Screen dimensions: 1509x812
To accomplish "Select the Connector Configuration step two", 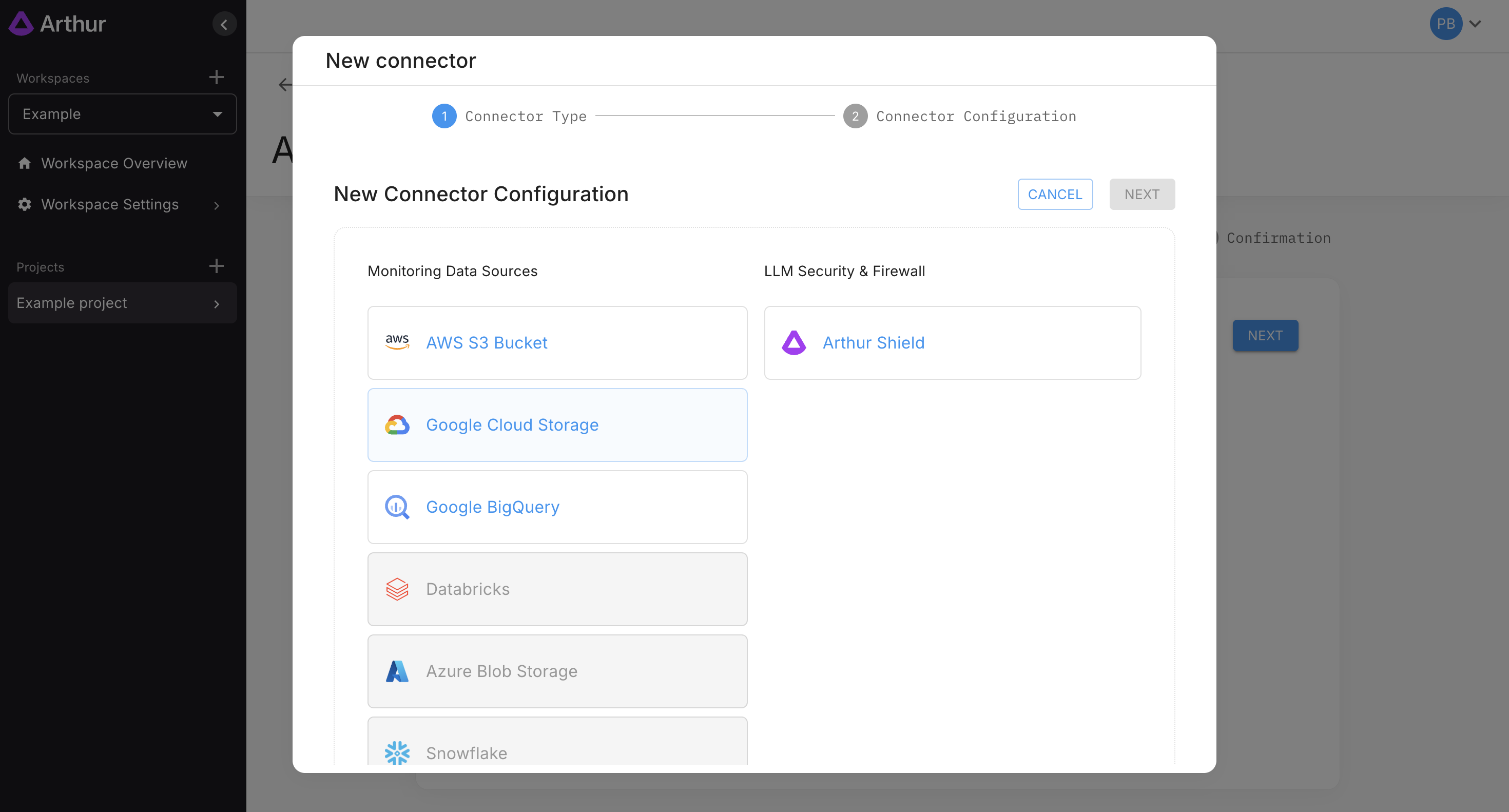I will coord(959,116).
